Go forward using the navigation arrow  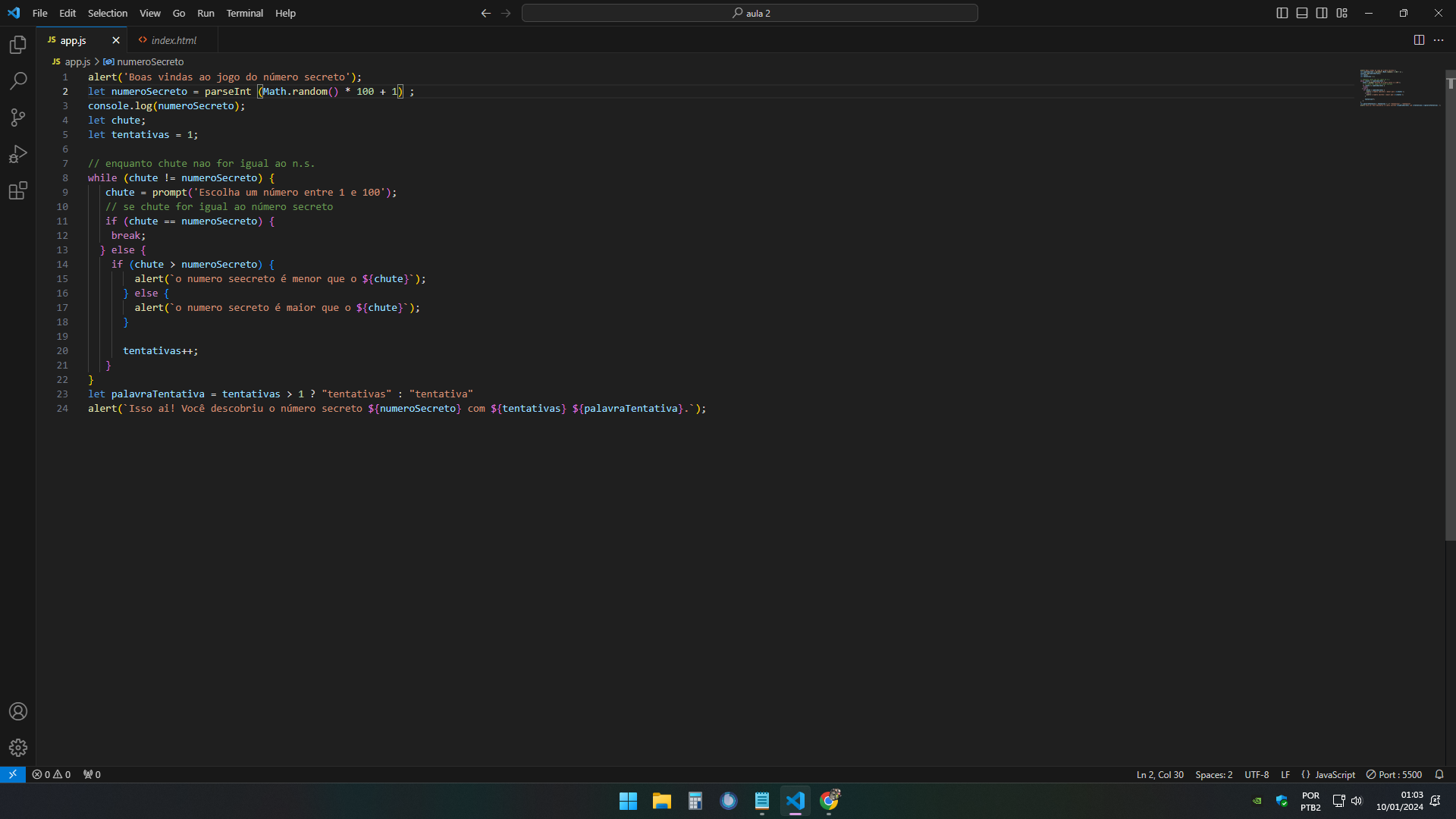pyautogui.click(x=506, y=13)
